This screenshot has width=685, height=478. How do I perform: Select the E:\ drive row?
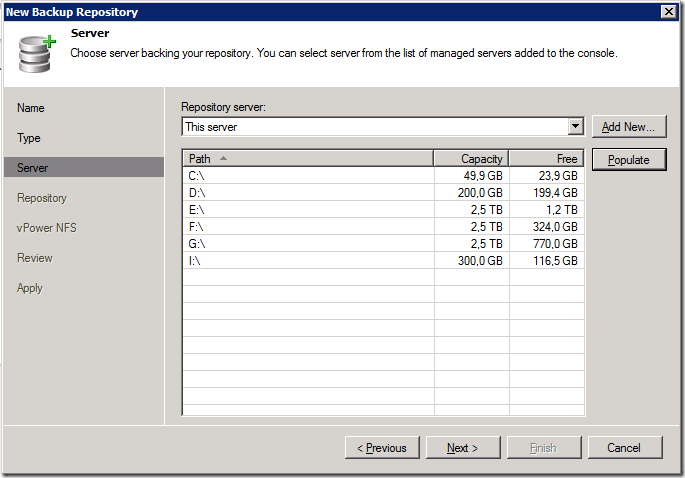[307, 209]
